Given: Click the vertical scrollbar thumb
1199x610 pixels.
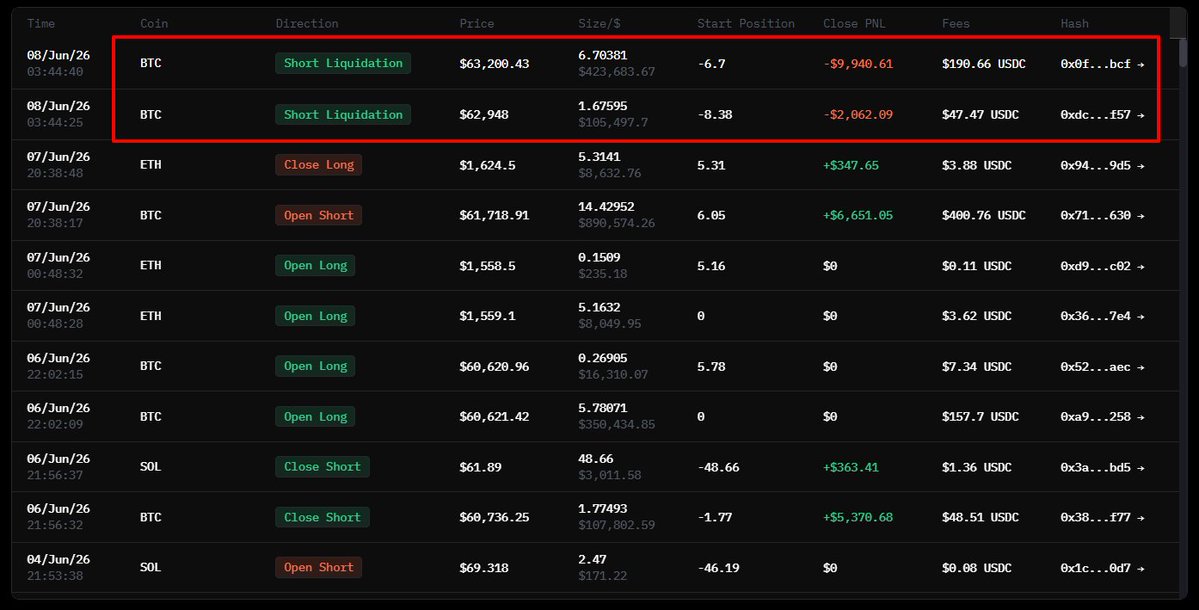Looking at the screenshot, I should [1184, 51].
